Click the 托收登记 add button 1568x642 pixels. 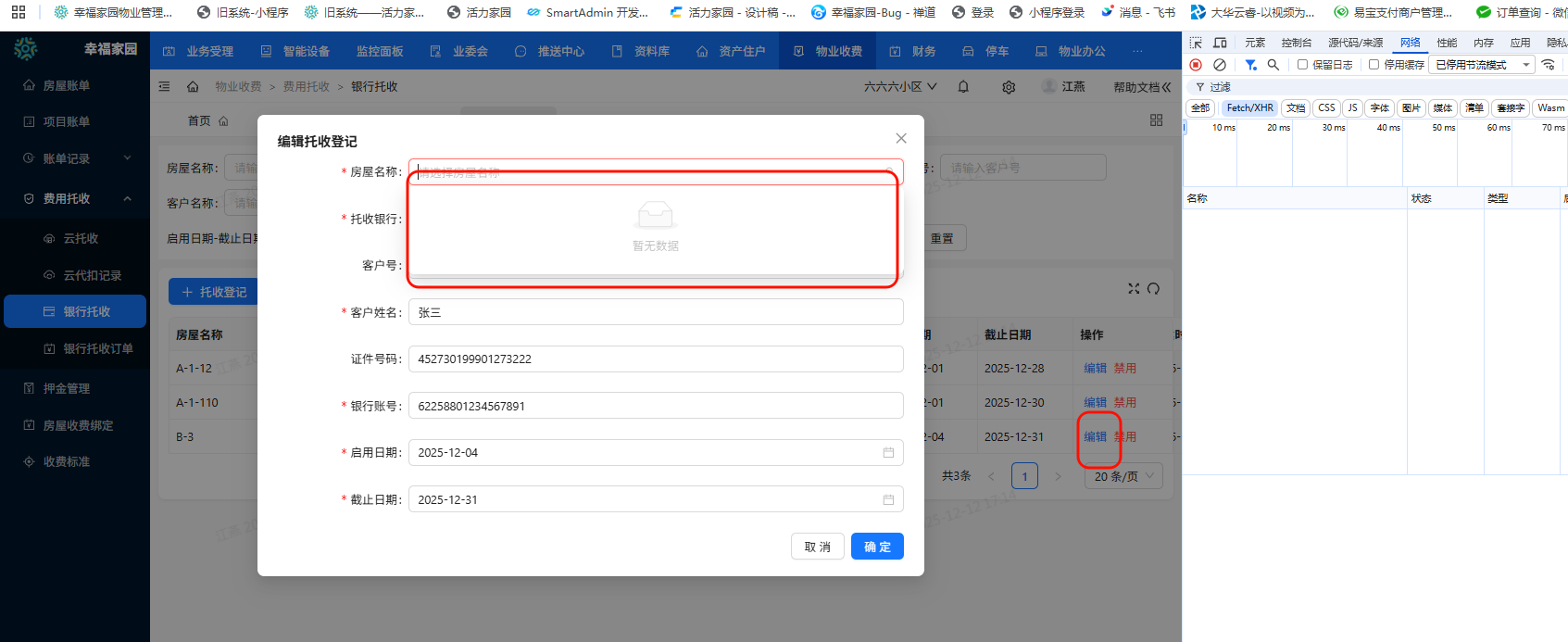tap(214, 292)
